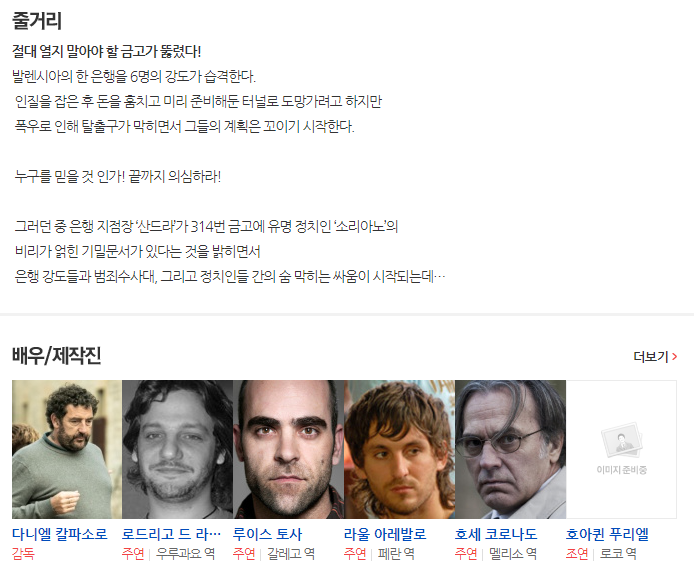
Task: Open 호세 코로나도's photo with glasses
Action: pos(510,449)
